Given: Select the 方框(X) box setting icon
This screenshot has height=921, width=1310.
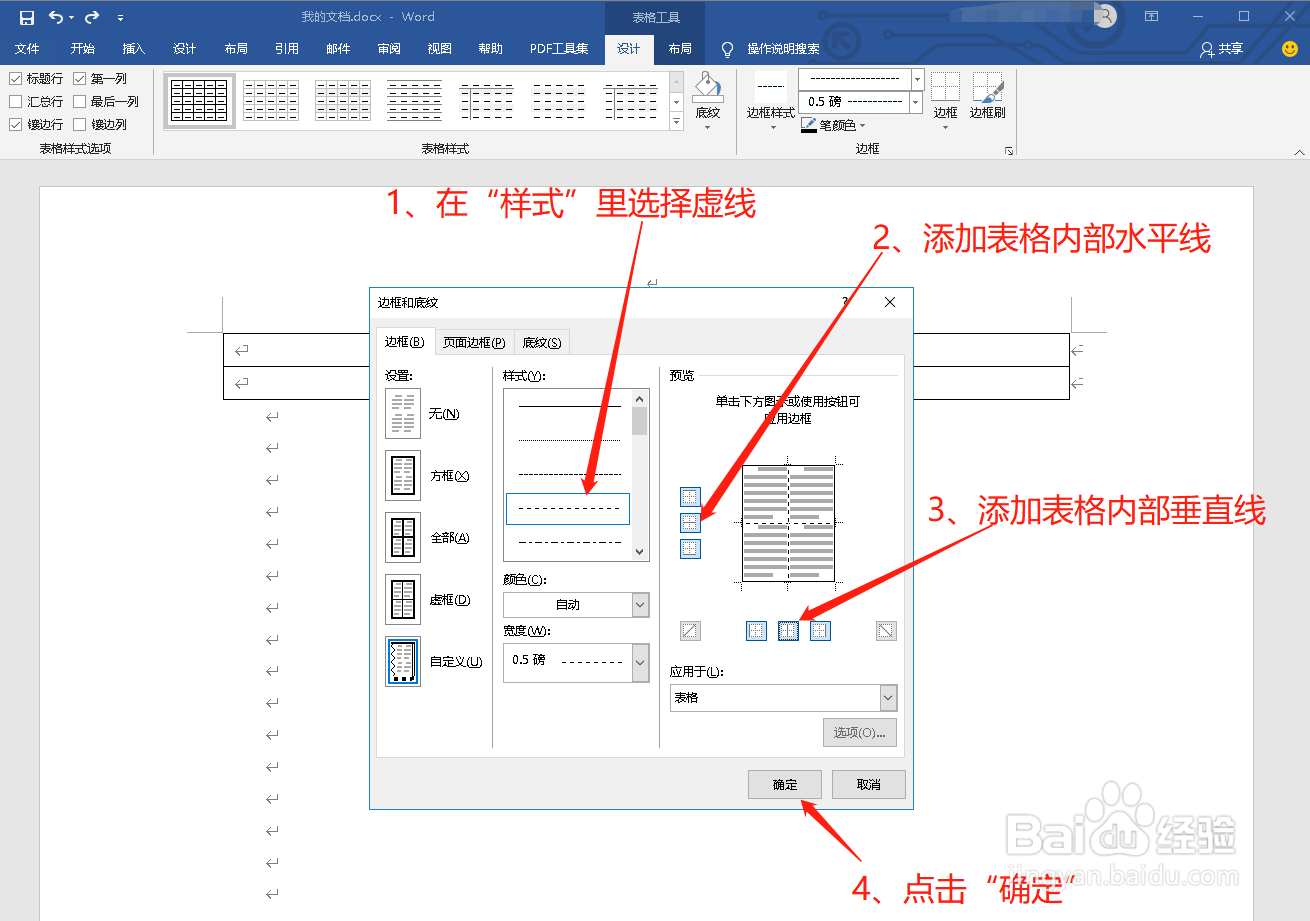Looking at the screenshot, I should (403, 476).
